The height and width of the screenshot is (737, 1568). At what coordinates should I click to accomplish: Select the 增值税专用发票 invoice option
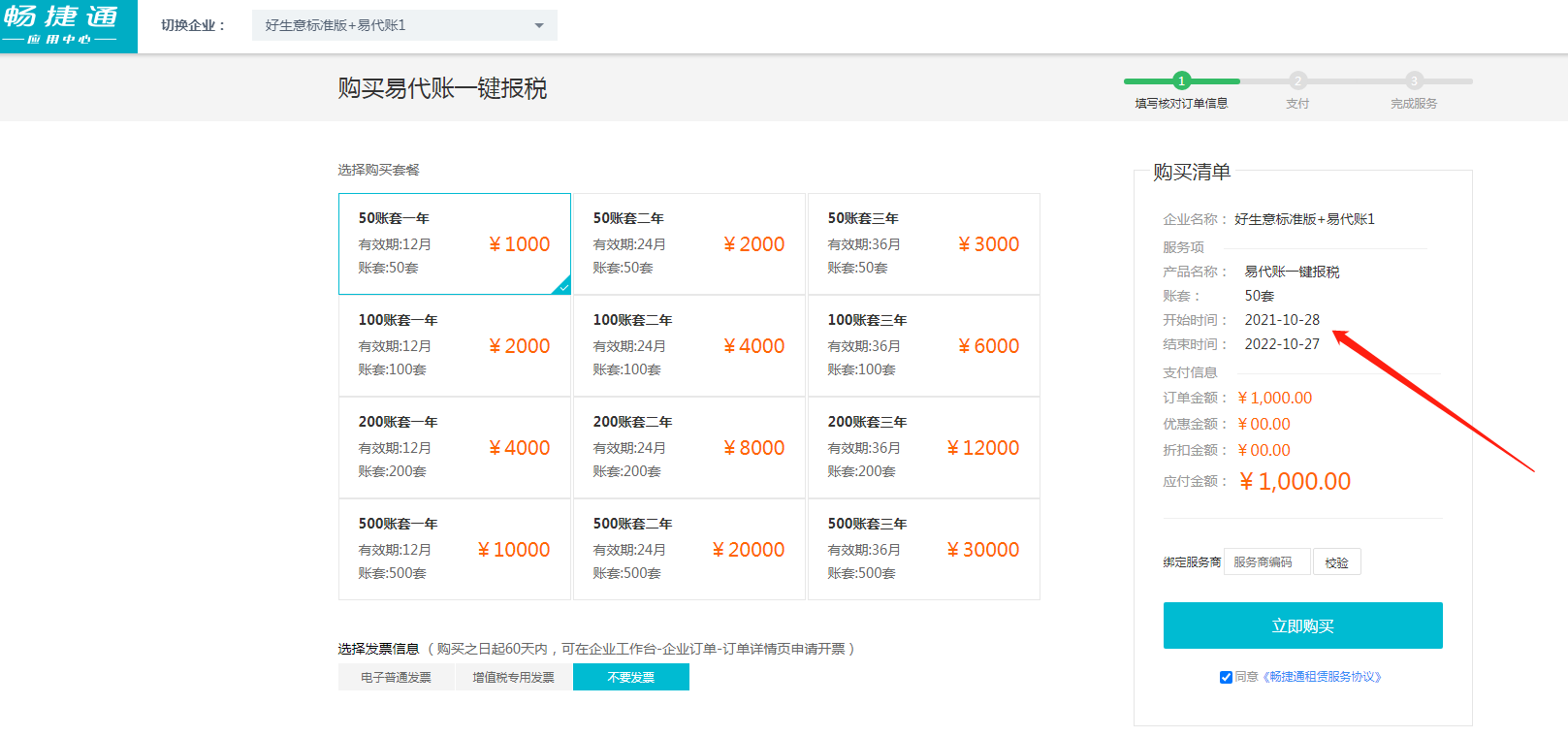coord(513,677)
